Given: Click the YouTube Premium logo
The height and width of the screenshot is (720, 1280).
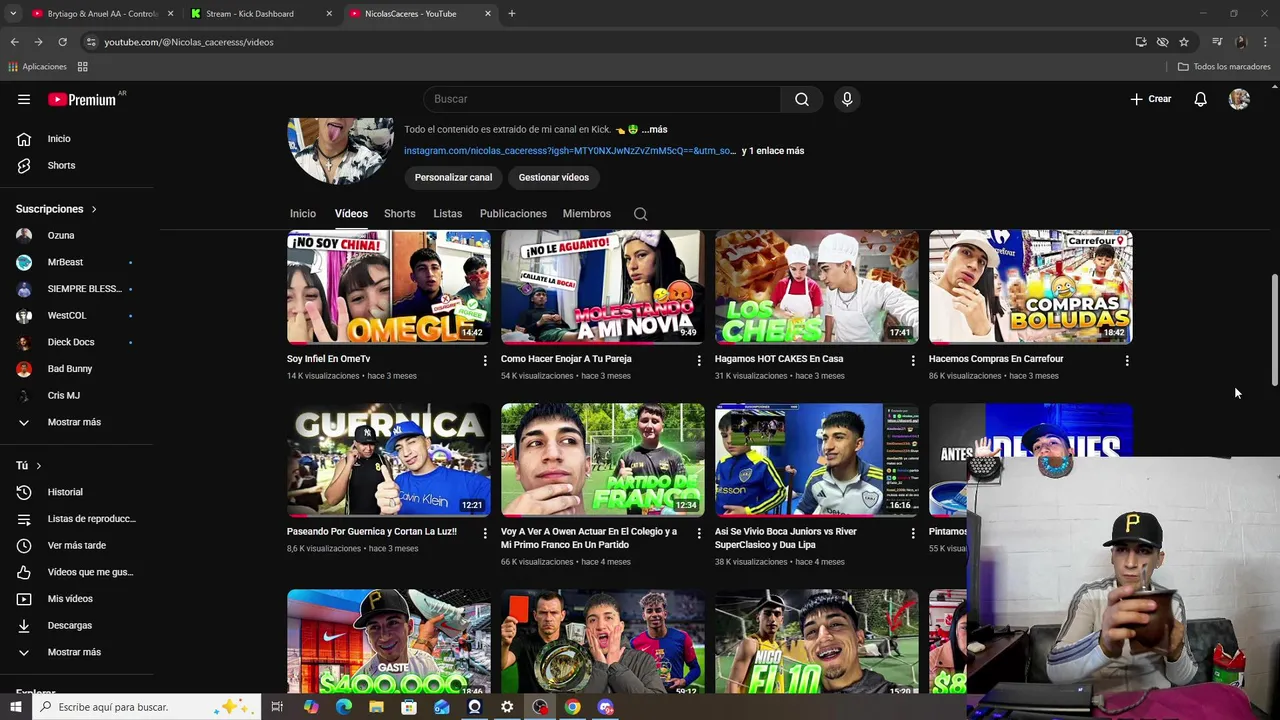Looking at the screenshot, I should (84, 99).
